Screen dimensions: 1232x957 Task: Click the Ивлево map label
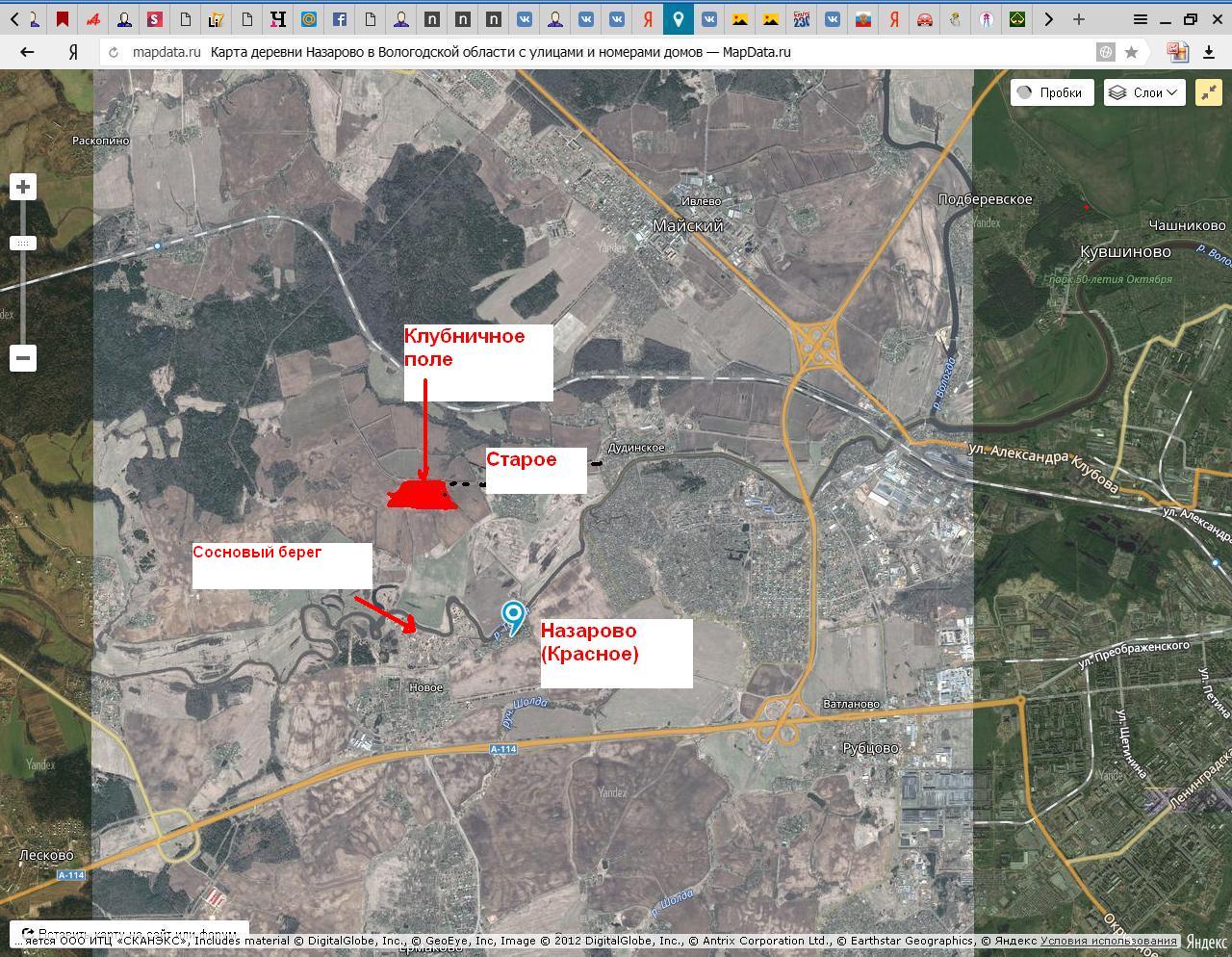point(701,201)
